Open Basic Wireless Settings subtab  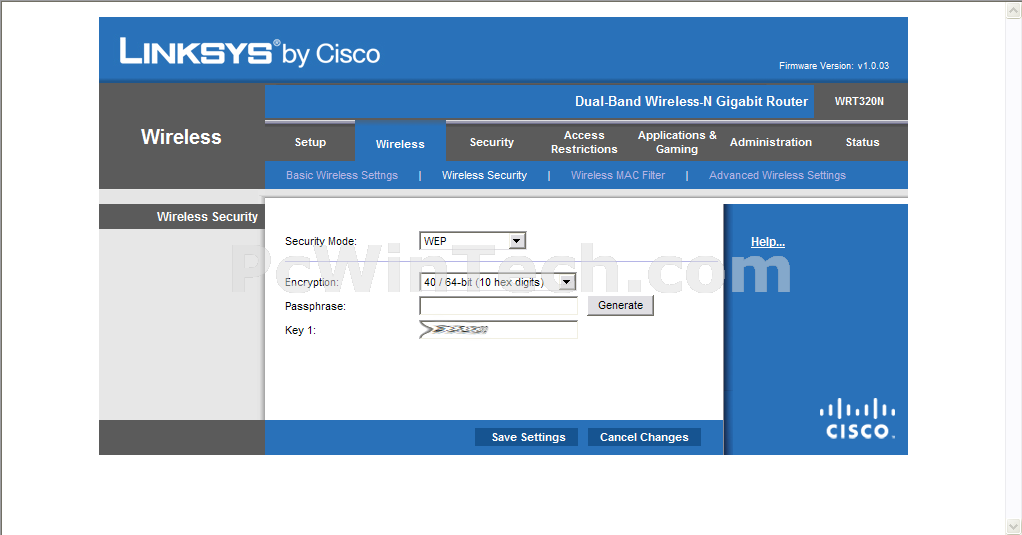pyautogui.click(x=342, y=175)
